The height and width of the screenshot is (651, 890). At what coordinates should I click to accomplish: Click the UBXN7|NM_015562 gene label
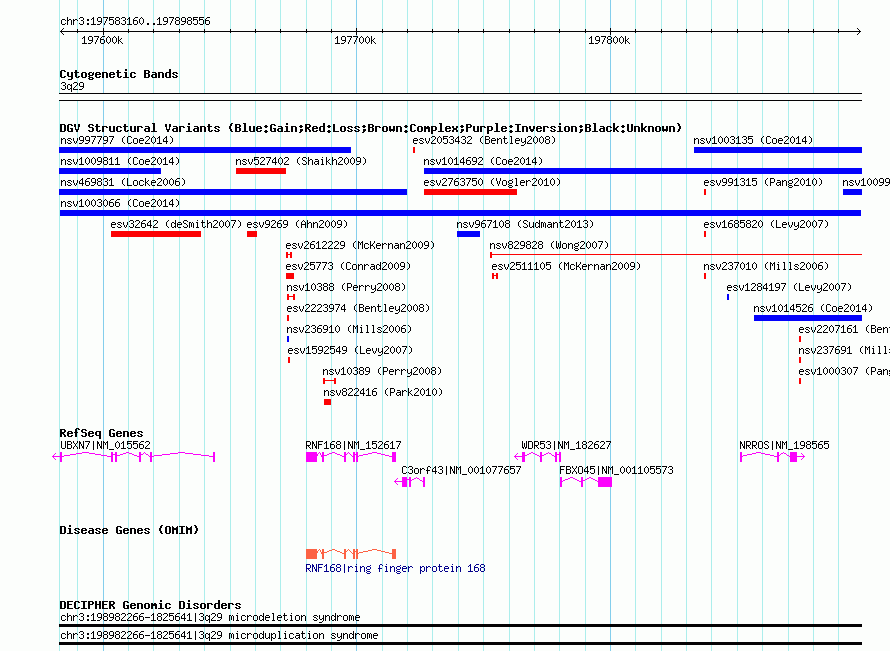[105, 446]
